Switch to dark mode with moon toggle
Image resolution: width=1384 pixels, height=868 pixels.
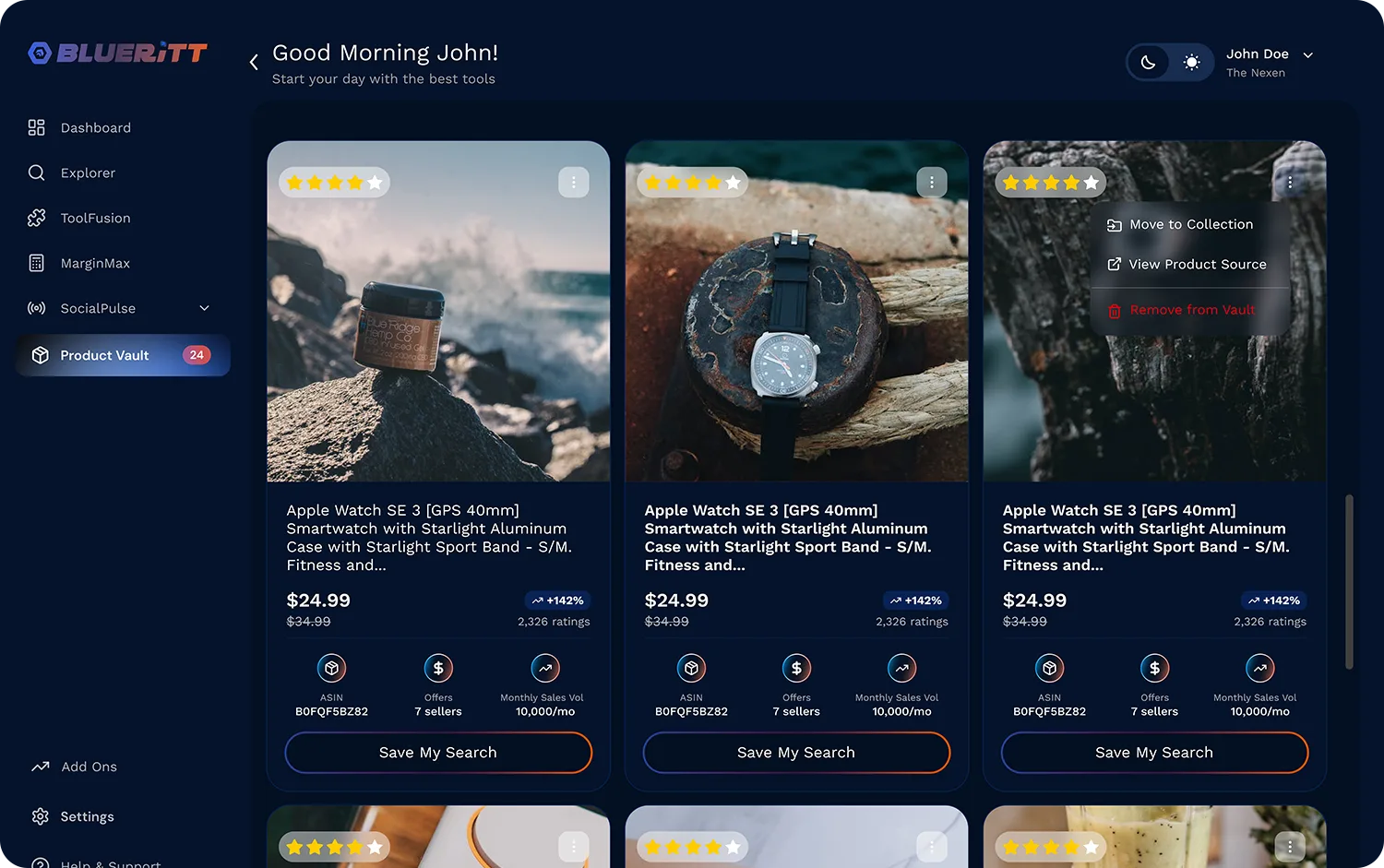1149,63
